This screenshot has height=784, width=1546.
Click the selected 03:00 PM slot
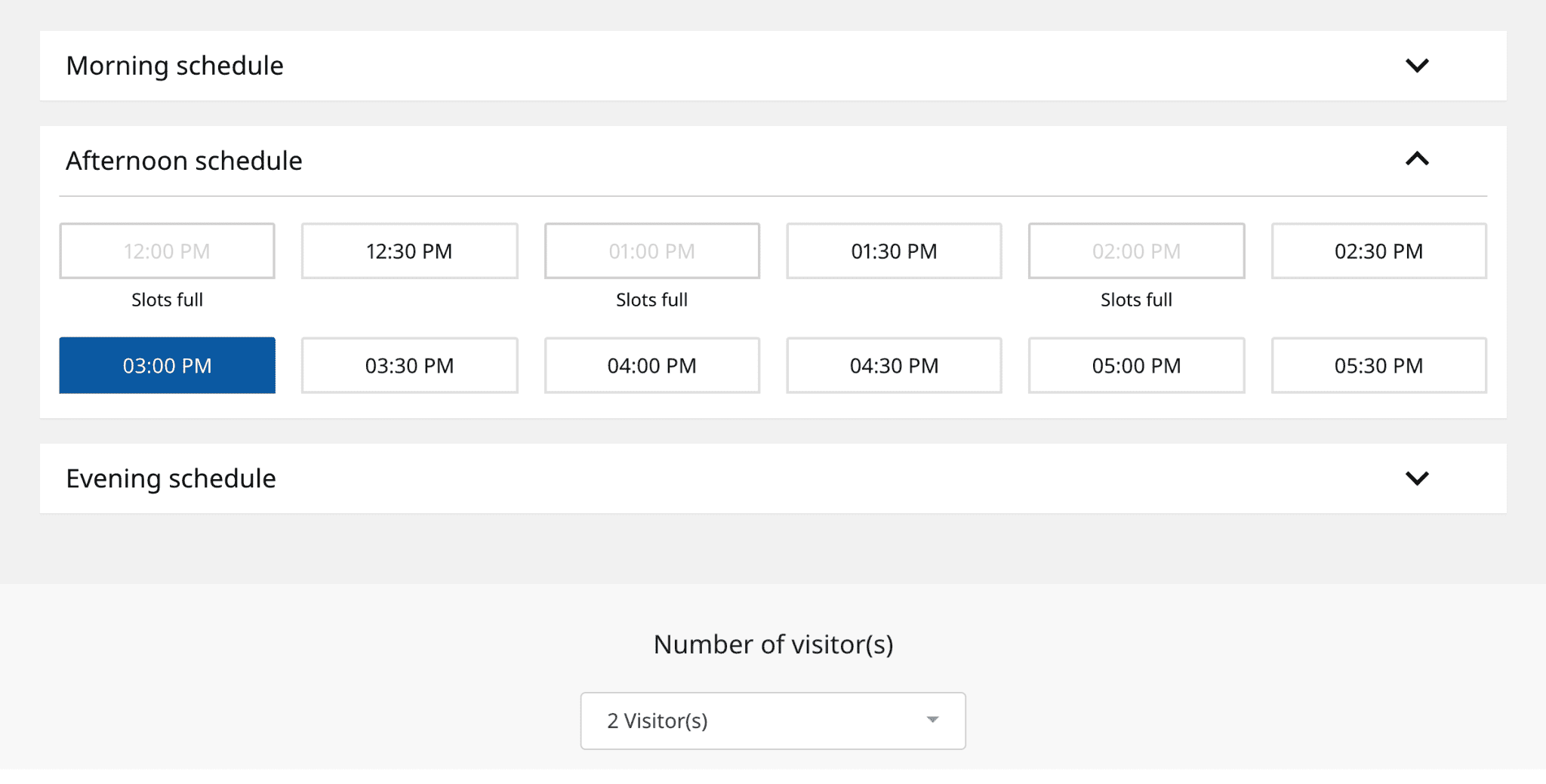click(x=167, y=366)
